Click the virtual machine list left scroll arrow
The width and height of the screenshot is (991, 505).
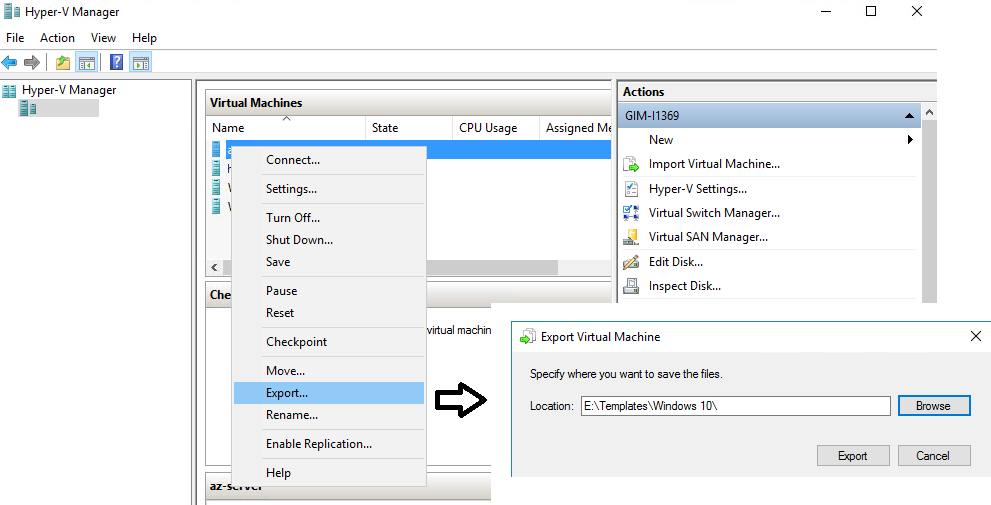point(214,267)
